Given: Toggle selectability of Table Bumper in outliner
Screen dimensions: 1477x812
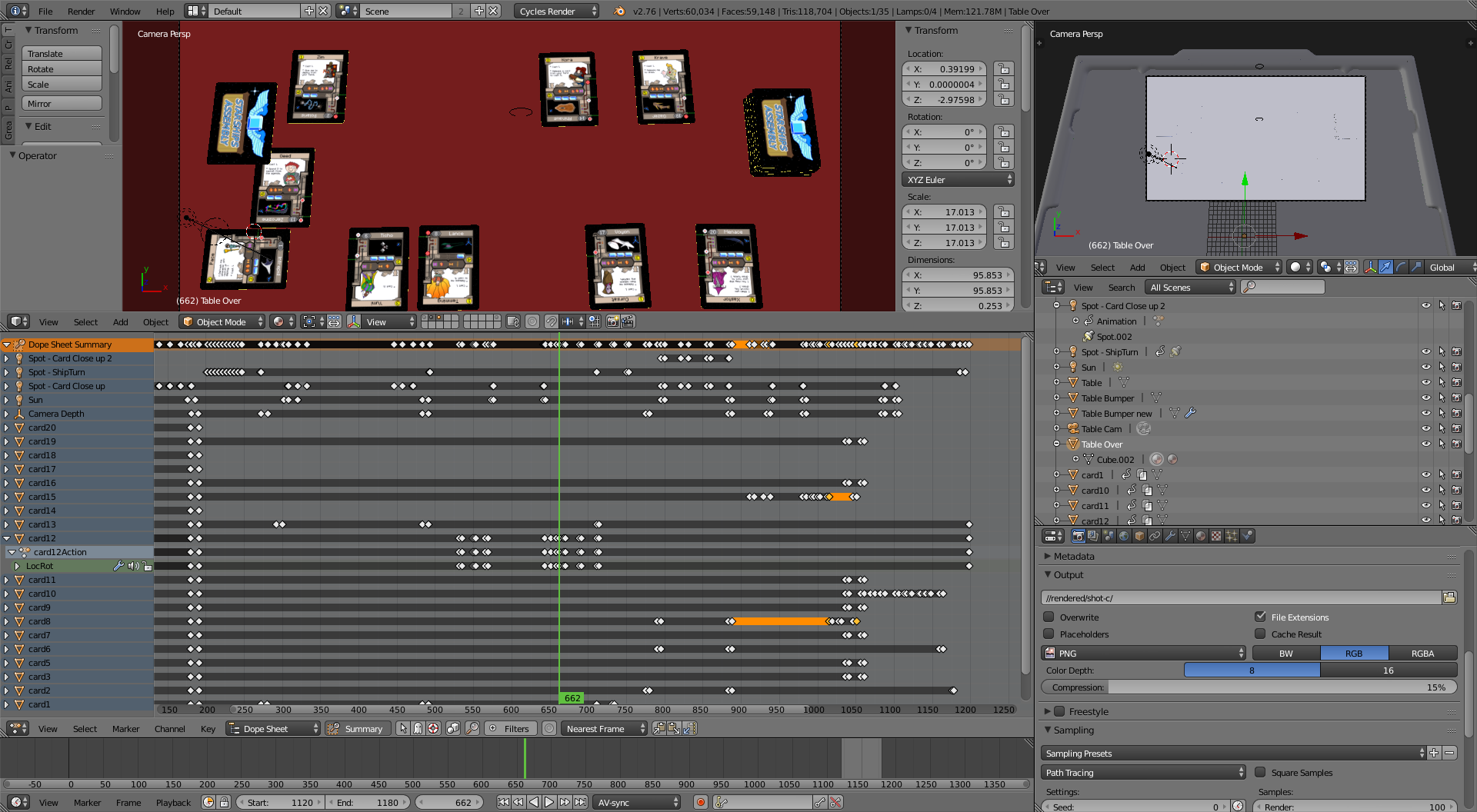Looking at the screenshot, I should (x=1442, y=398).
